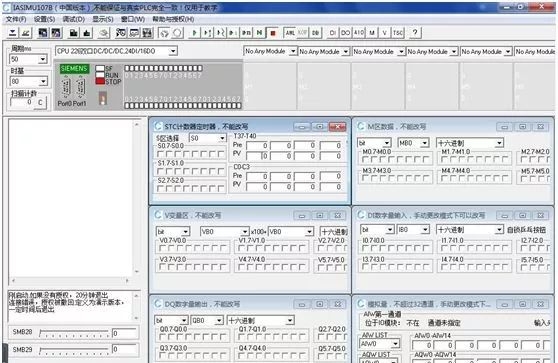The width and height of the screenshot is (558, 363).
Task: Click the STC timer window title icon
Action: (158, 126)
